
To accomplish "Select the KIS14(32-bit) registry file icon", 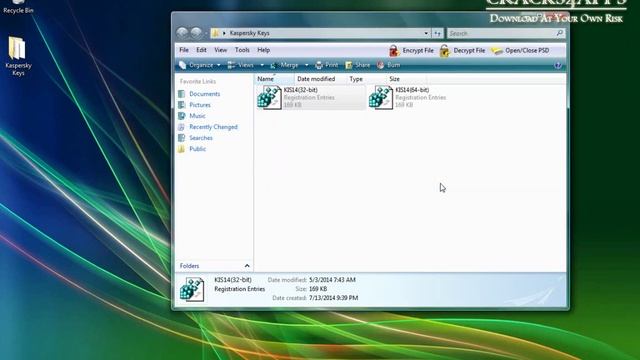I will (269, 97).
